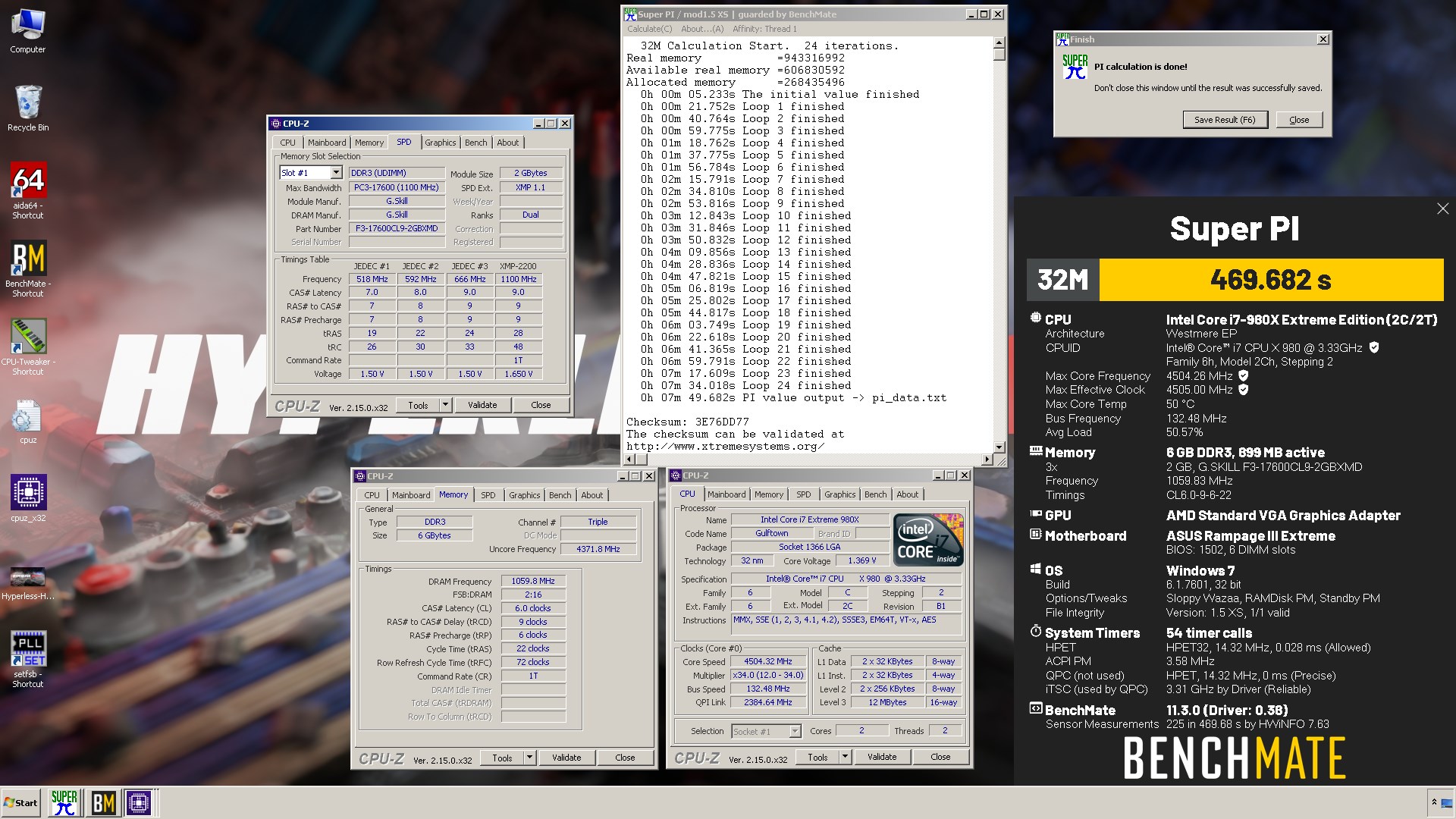This screenshot has height=819, width=1456.
Task: Click Super PI vertical scrollbar down arrow
Action: pyautogui.click(x=999, y=447)
